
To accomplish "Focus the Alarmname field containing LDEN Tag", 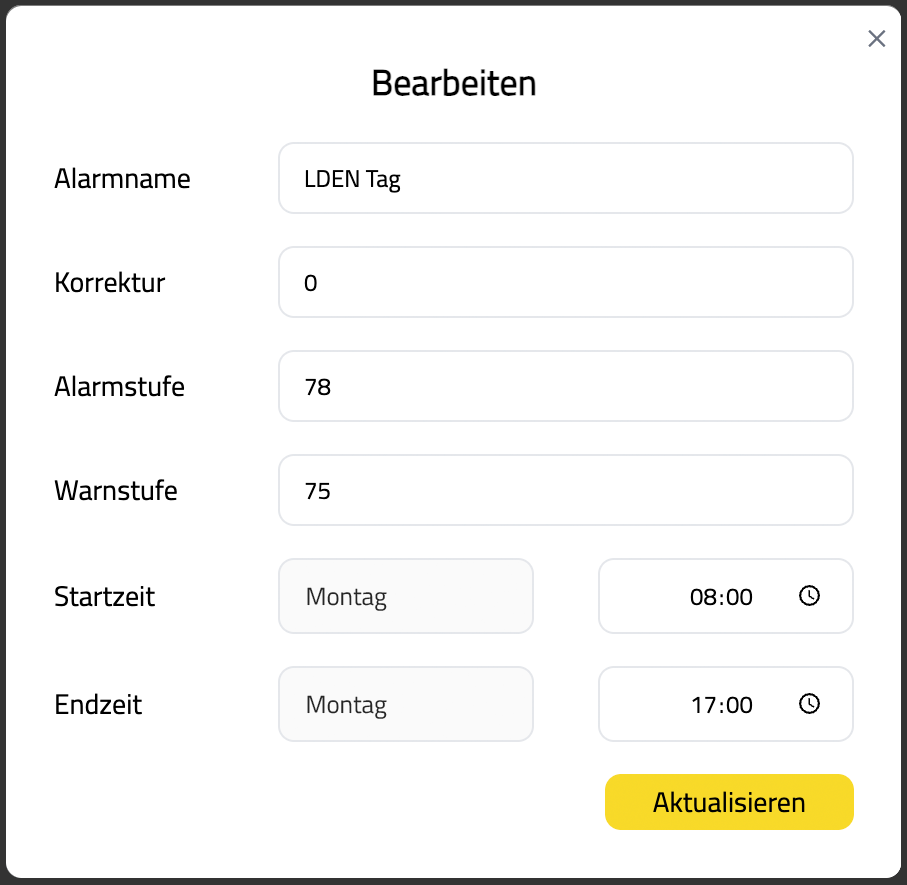I will tap(565, 178).
